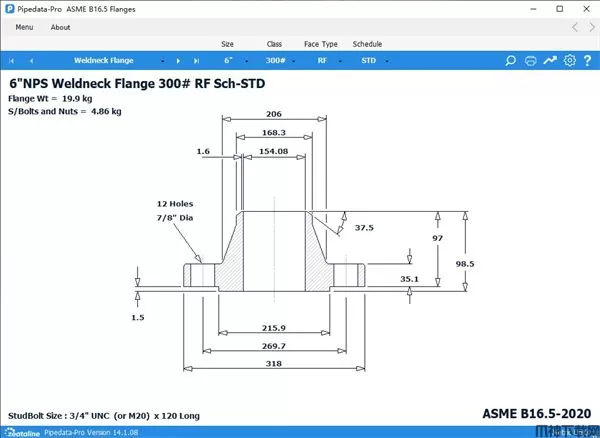Click Pipedata-Pro Version 14.1.08 status text

point(91,433)
